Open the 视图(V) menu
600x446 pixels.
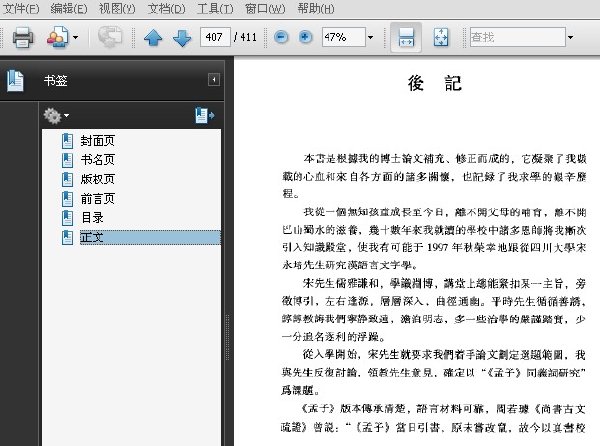(x=117, y=8)
